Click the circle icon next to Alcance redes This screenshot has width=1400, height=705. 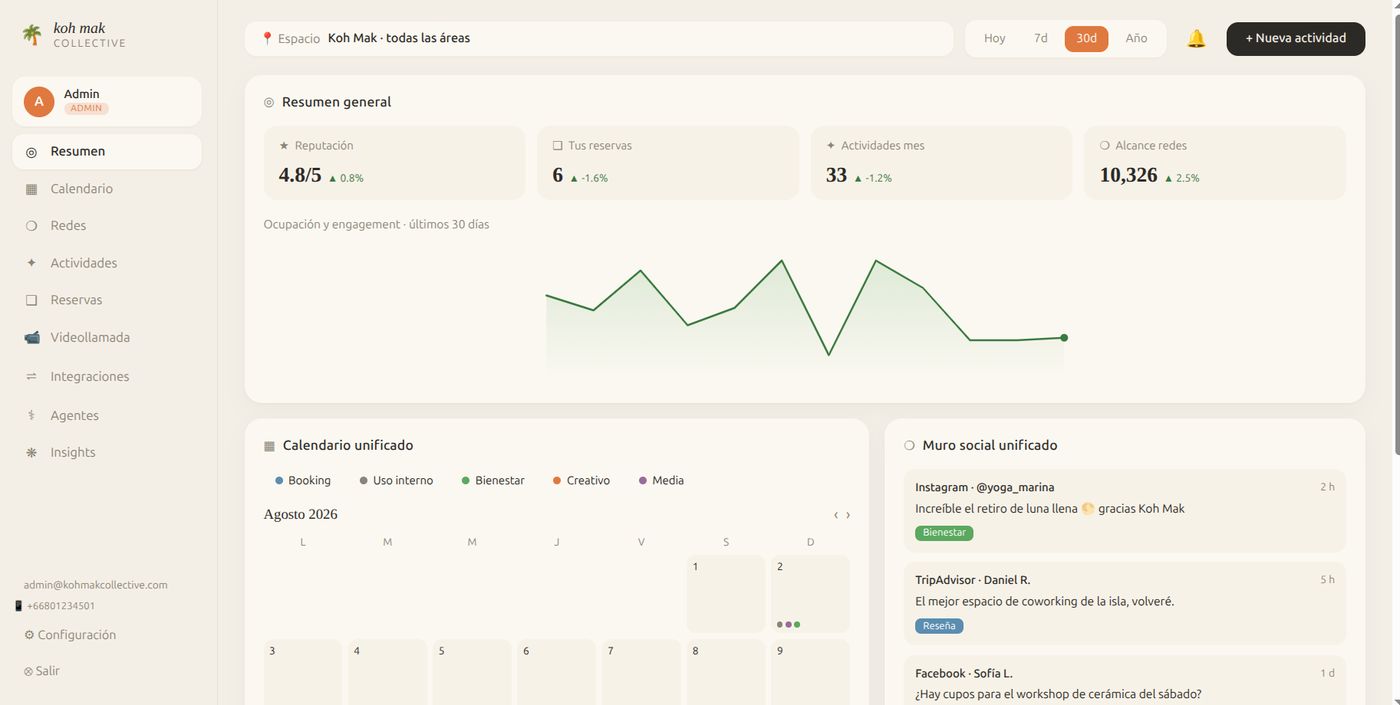(x=1105, y=146)
